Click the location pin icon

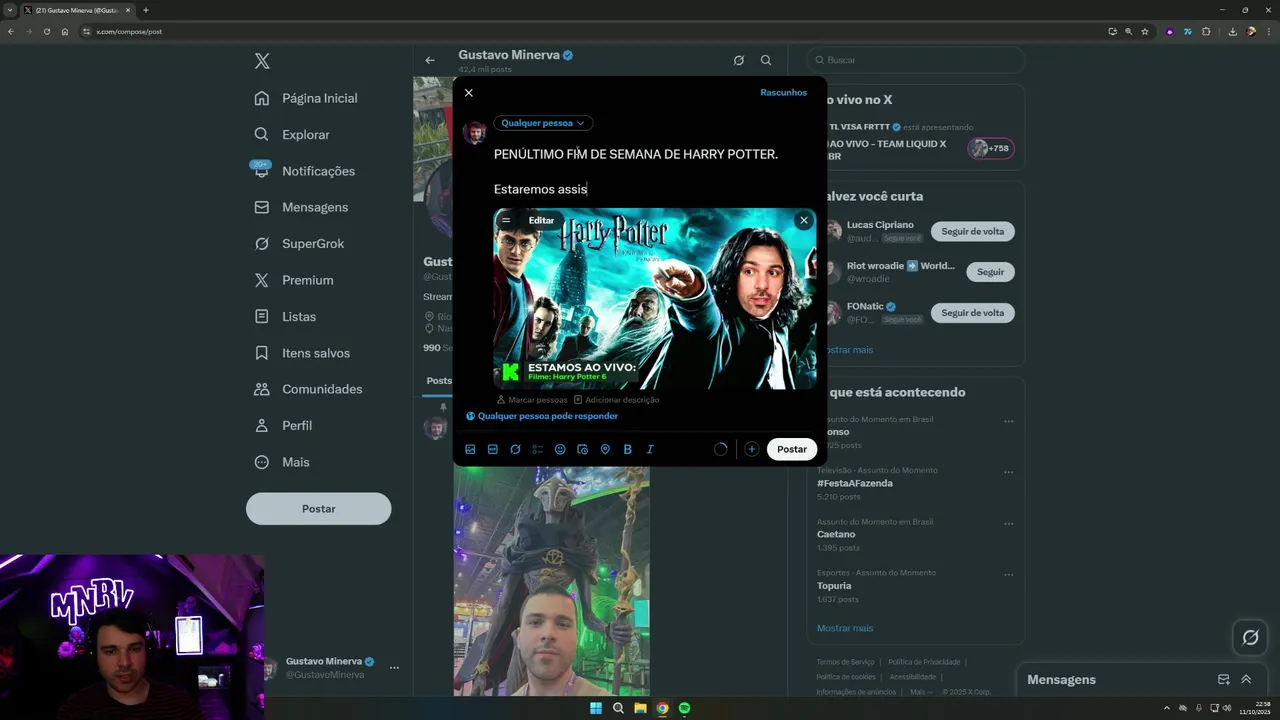click(x=605, y=449)
